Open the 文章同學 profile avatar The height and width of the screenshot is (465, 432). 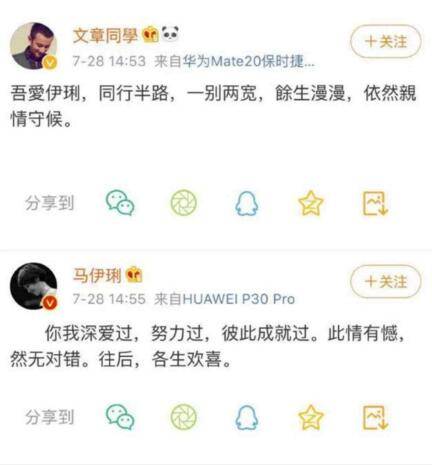33,46
